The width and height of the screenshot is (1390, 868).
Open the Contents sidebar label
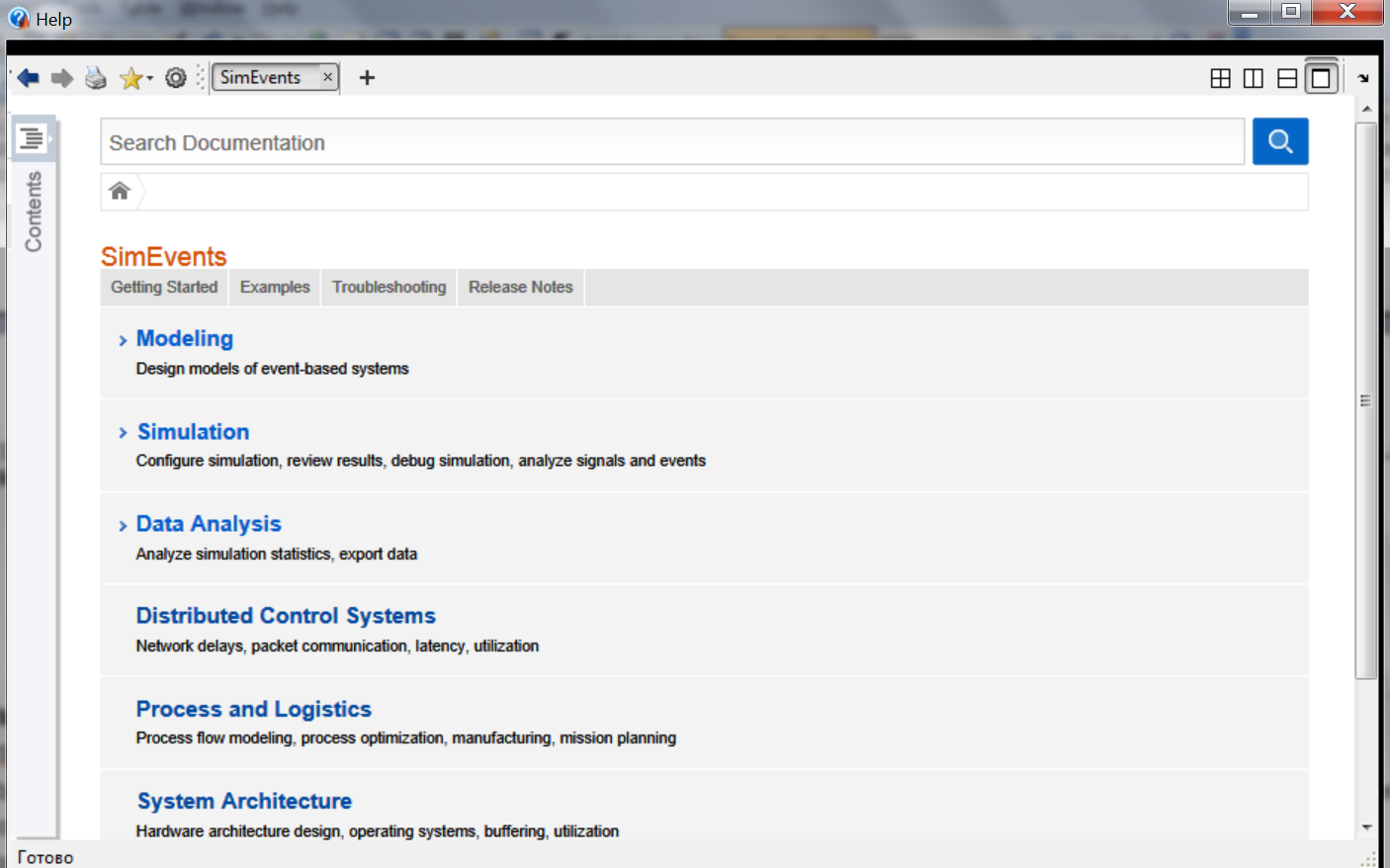(x=34, y=212)
